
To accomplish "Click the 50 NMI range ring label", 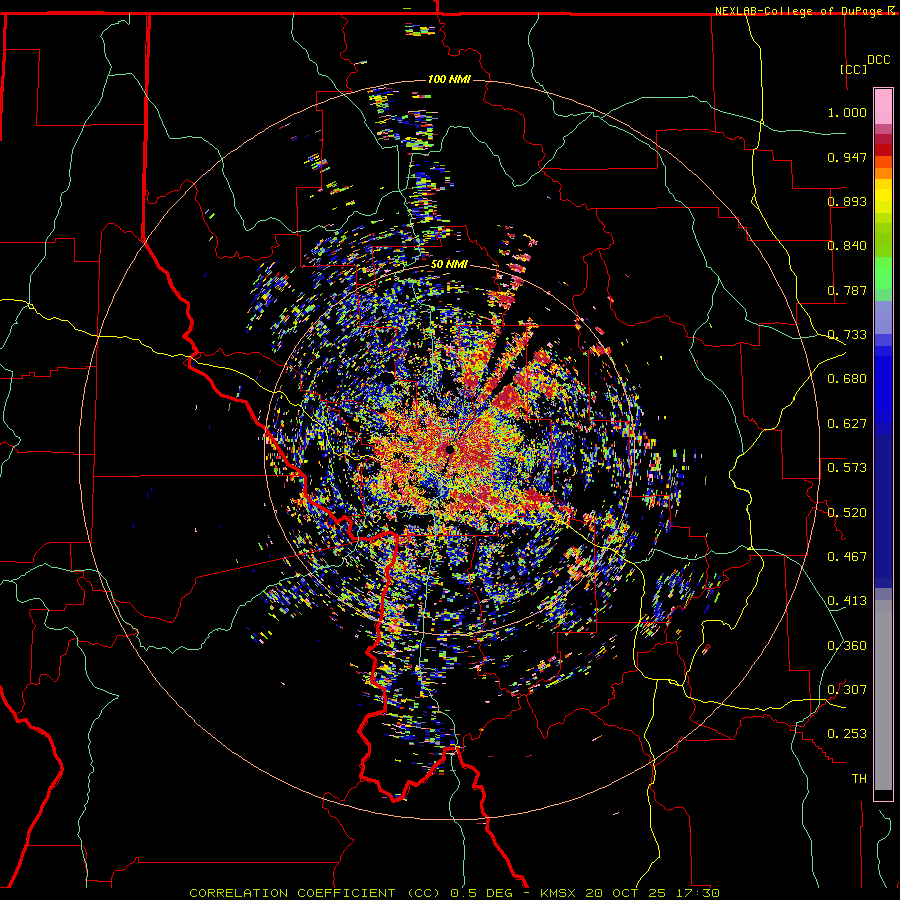I will point(449,264).
